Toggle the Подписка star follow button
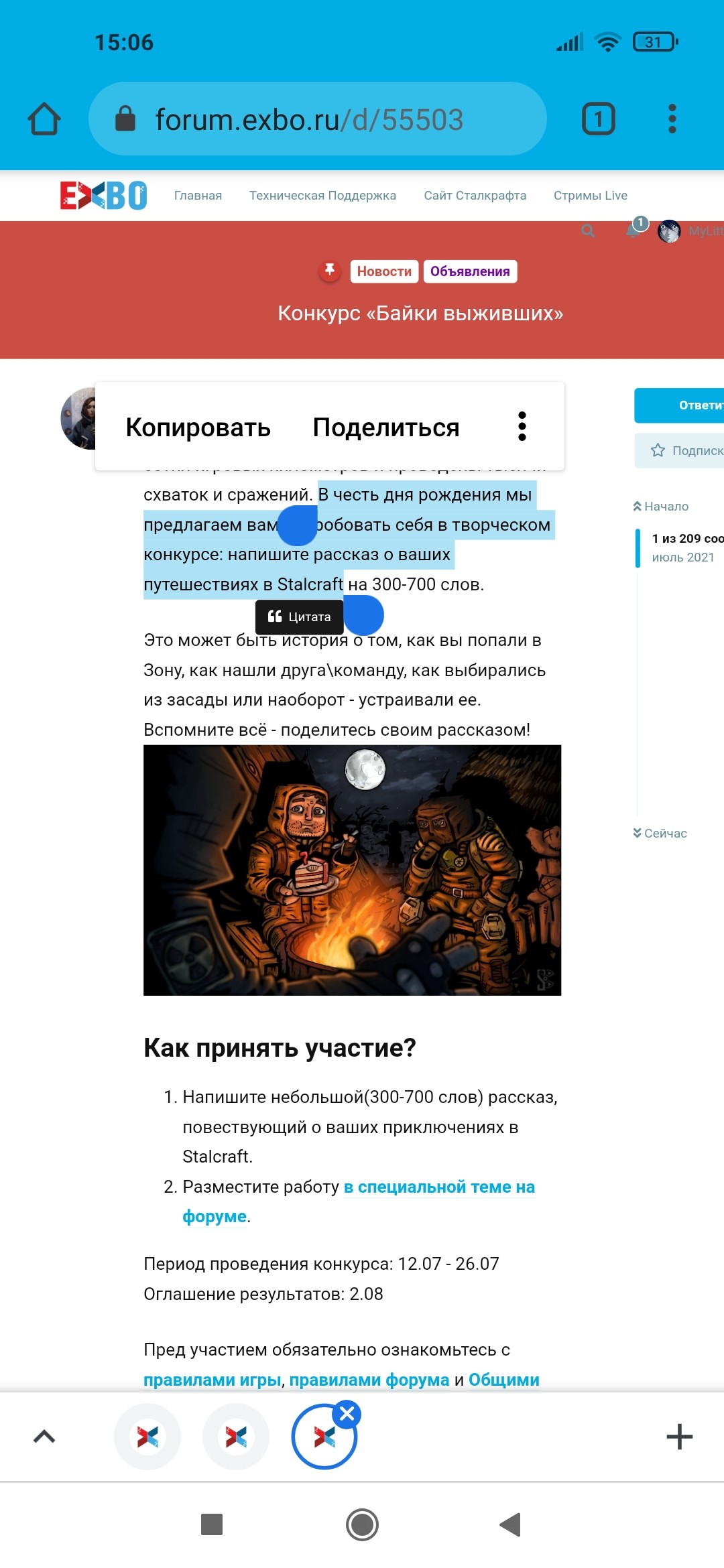724x1568 pixels. click(679, 450)
